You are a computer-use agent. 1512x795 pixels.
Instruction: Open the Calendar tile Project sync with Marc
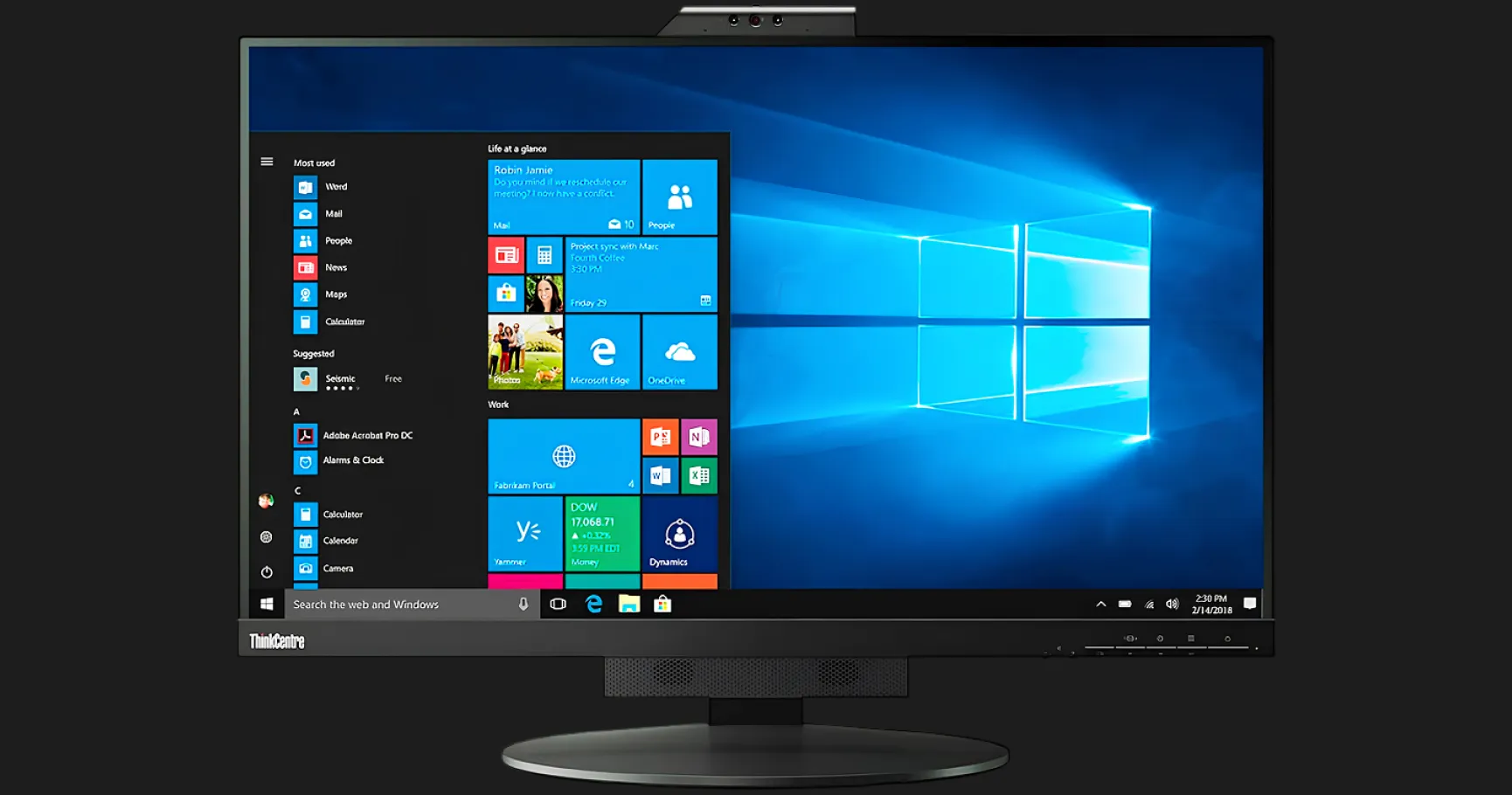click(642, 274)
